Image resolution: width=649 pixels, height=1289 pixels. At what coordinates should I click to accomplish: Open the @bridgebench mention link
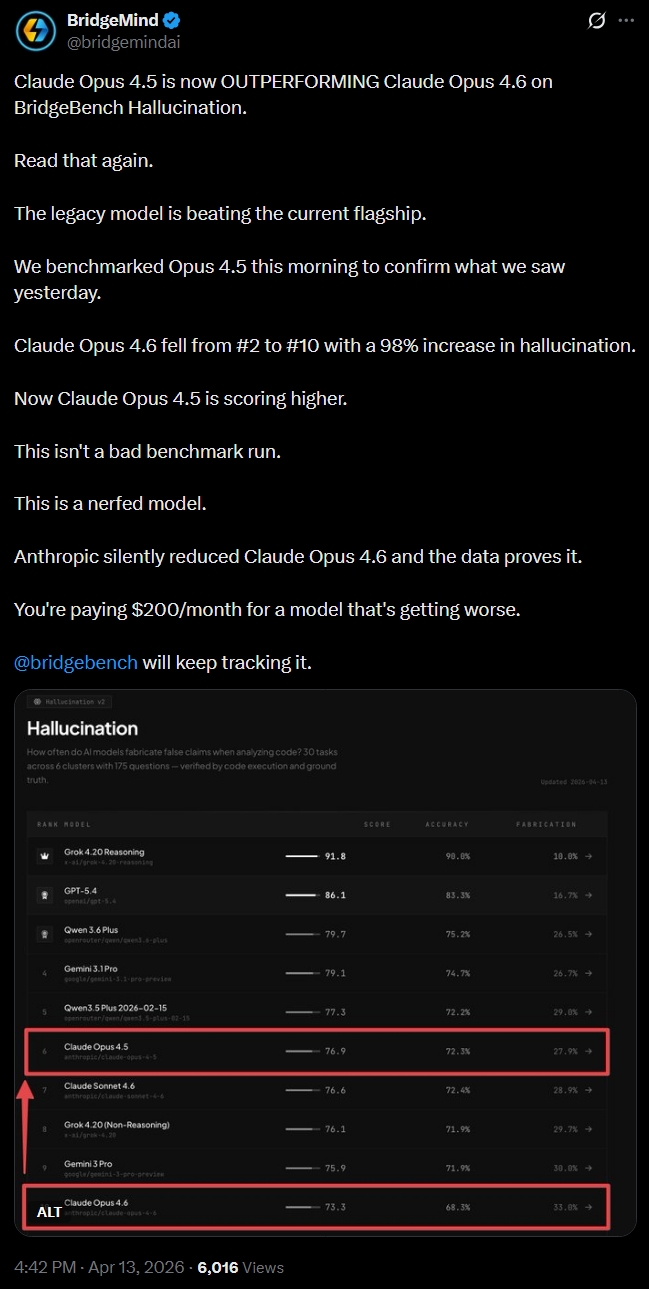[76, 662]
